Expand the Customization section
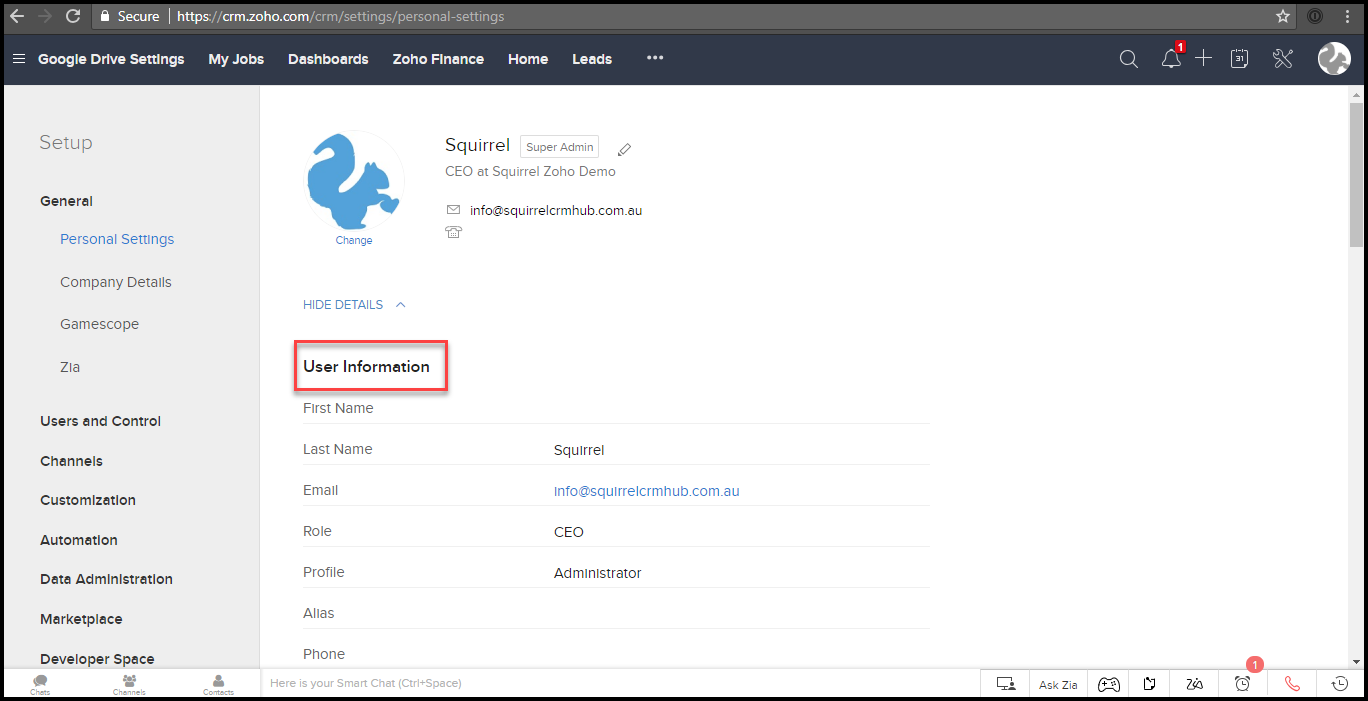1368x701 pixels. pyautogui.click(x=88, y=500)
